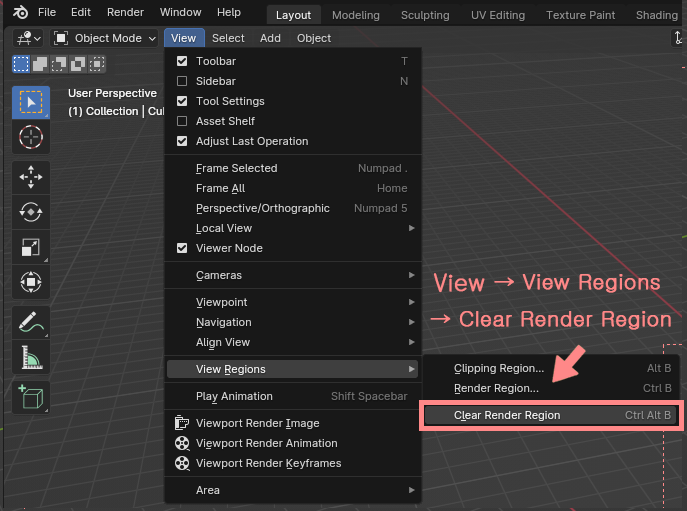This screenshot has width=687, height=511.
Task: Open the File menu
Action: pyautogui.click(x=47, y=12)
